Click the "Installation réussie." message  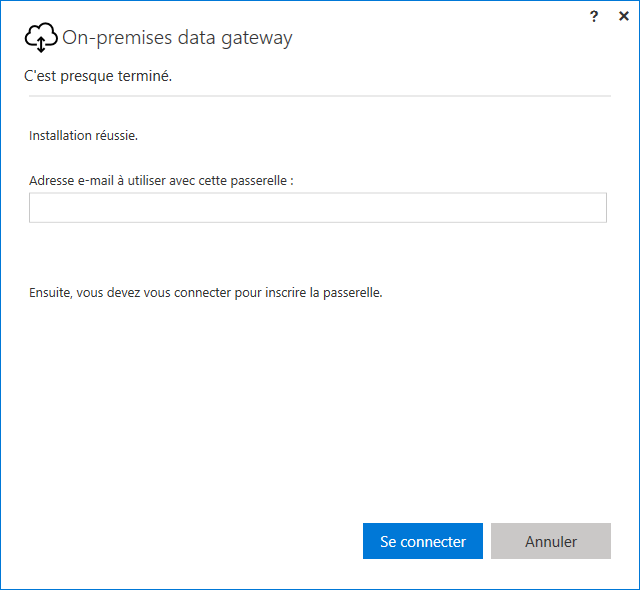point(83,135)
